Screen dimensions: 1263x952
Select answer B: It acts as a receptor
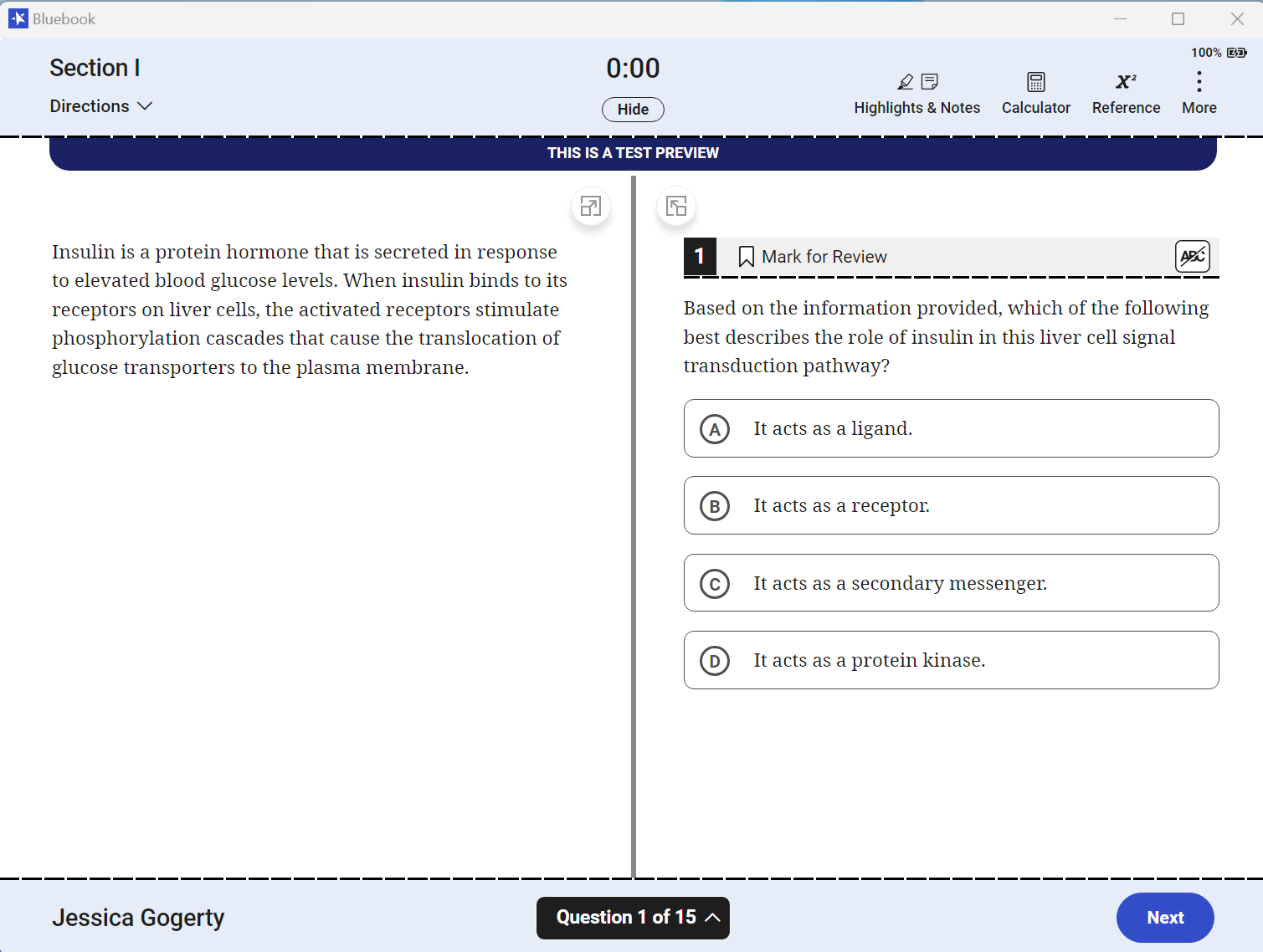(x=951, y=505)
